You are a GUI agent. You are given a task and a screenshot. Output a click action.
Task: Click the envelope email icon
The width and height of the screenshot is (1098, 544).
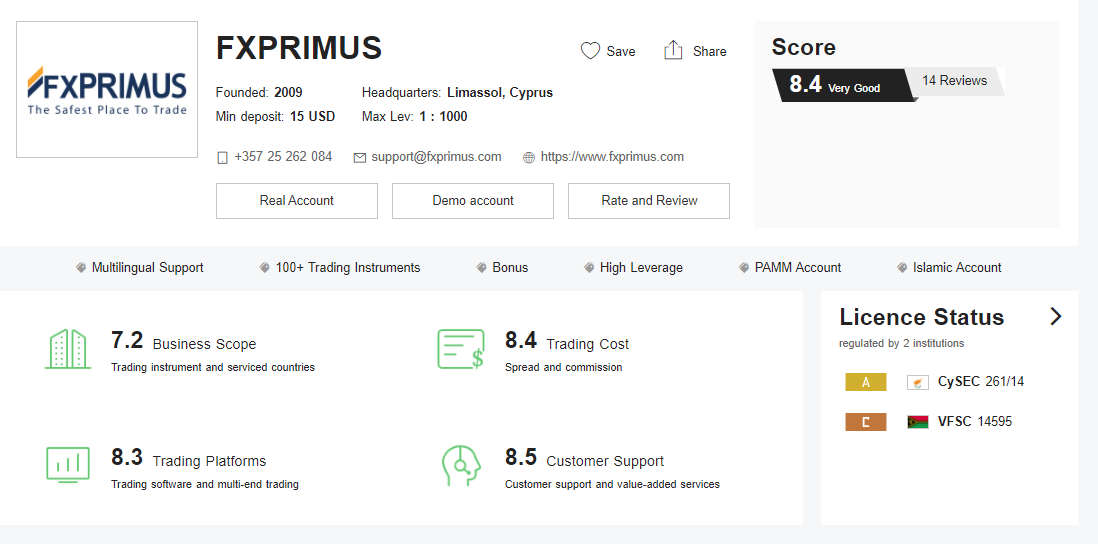coord(359,157)
